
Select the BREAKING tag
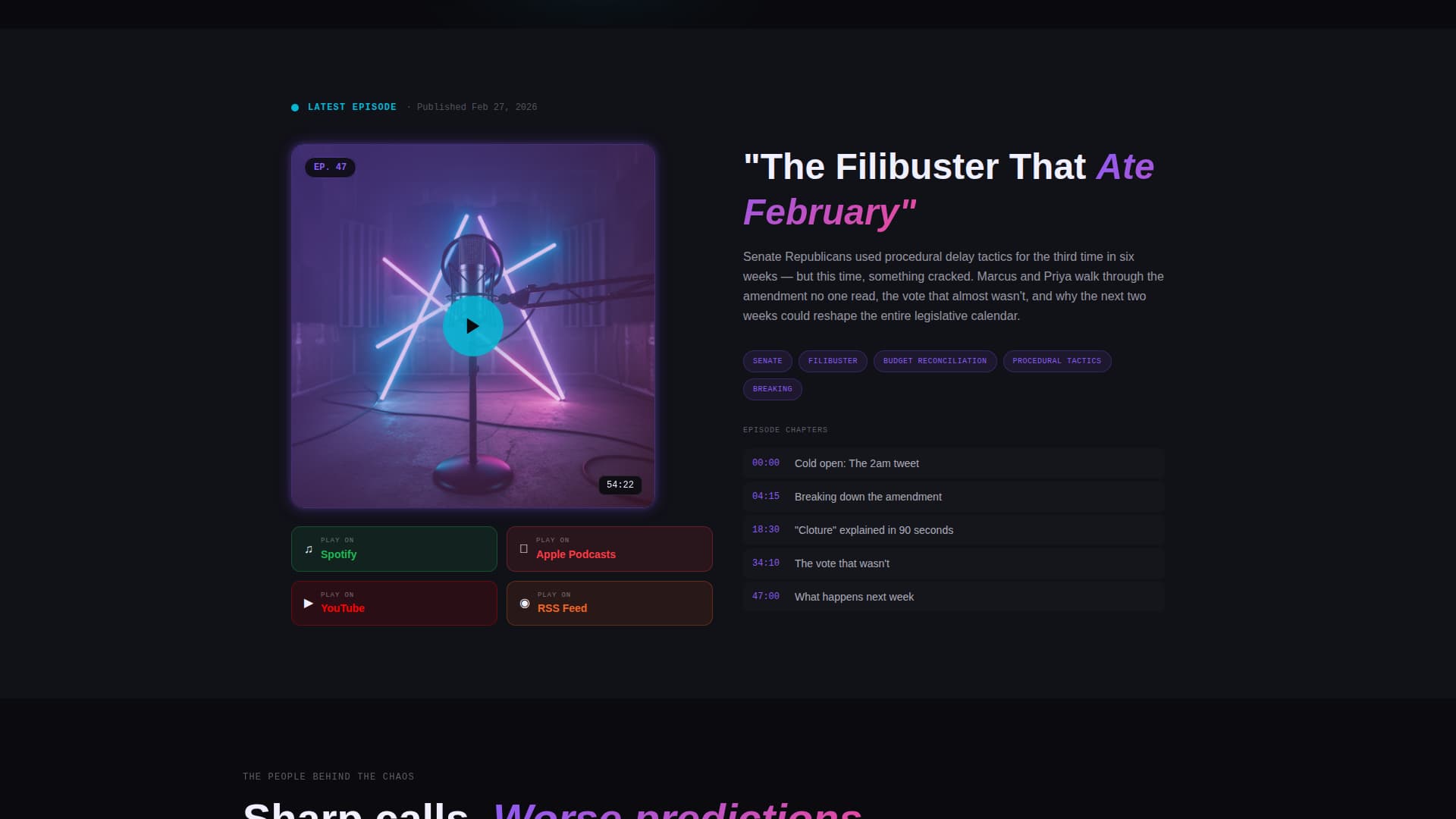tap(773, 389)
